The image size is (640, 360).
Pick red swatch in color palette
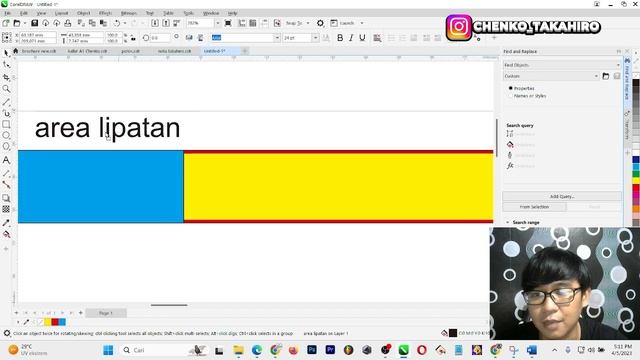tap(636, 188)
